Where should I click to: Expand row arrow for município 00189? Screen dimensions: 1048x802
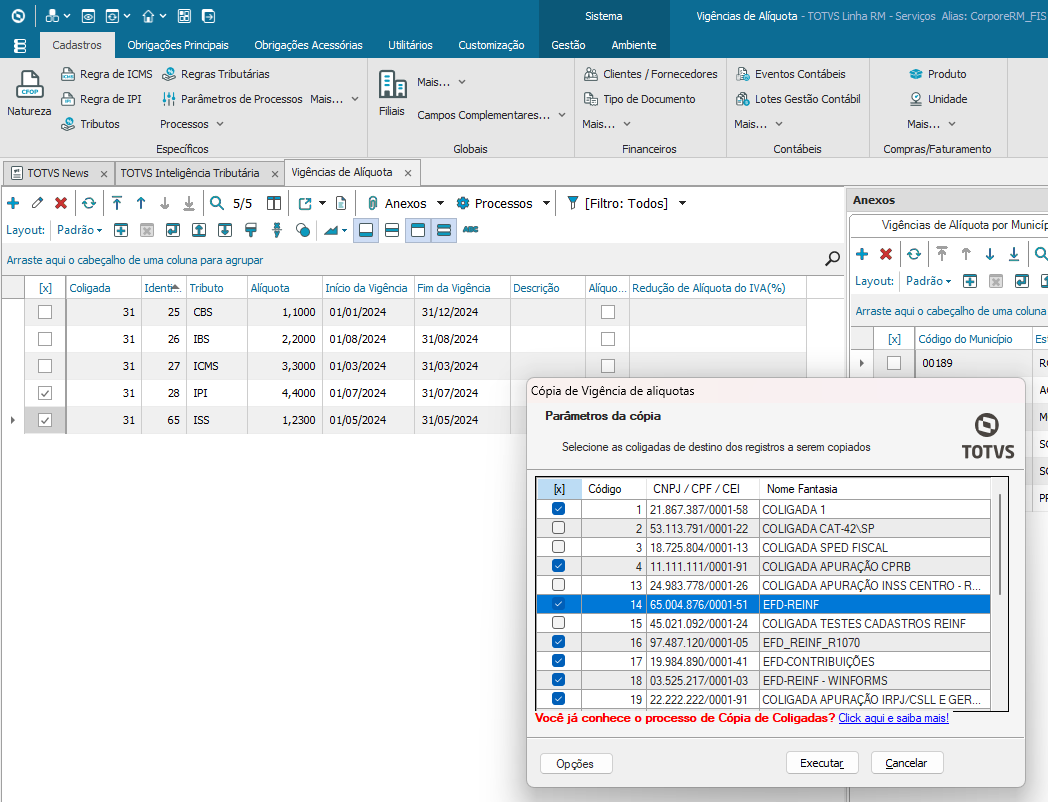[862, 363]
